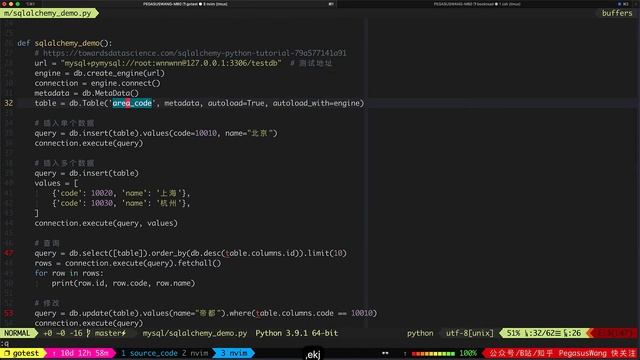Click the ,ekj keystroke overlay
The width and height of the screenshot is (640, 360).
[313, 354]
